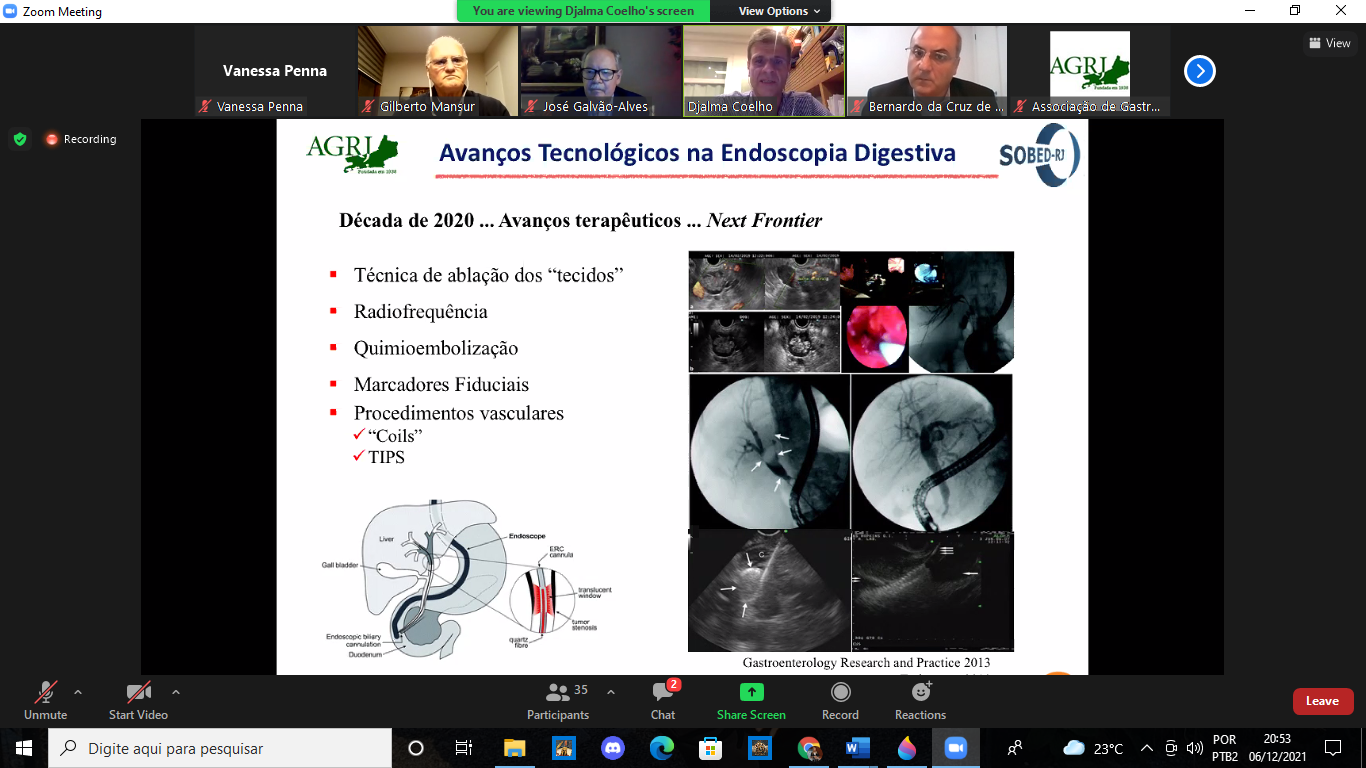
Task: Open the View layout menu
Action: coord(1329,43)
